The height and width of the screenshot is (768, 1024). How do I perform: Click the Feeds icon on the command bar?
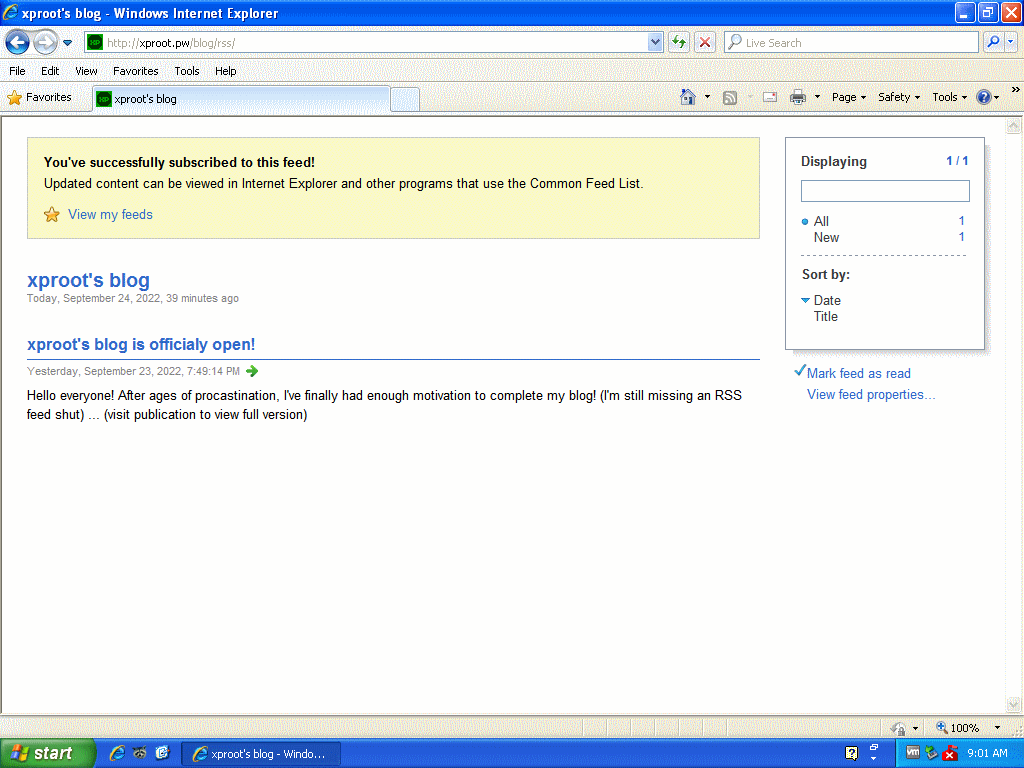pos(729,97)
